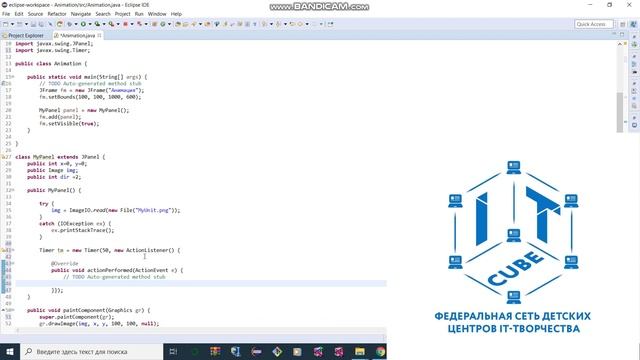The height and width of the screenshot is (360, 640).
Task: Click the editor scroll-up arrow
Action: pos(620,44)
